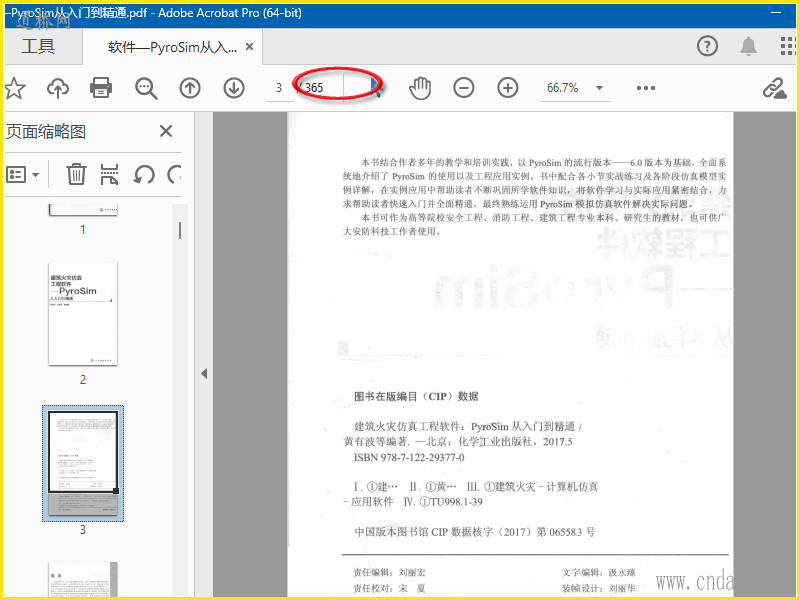The width and height of the screenshot is (800, 600).
Task: Add file to starred with star icon
Action: click(x=15, y=88)
